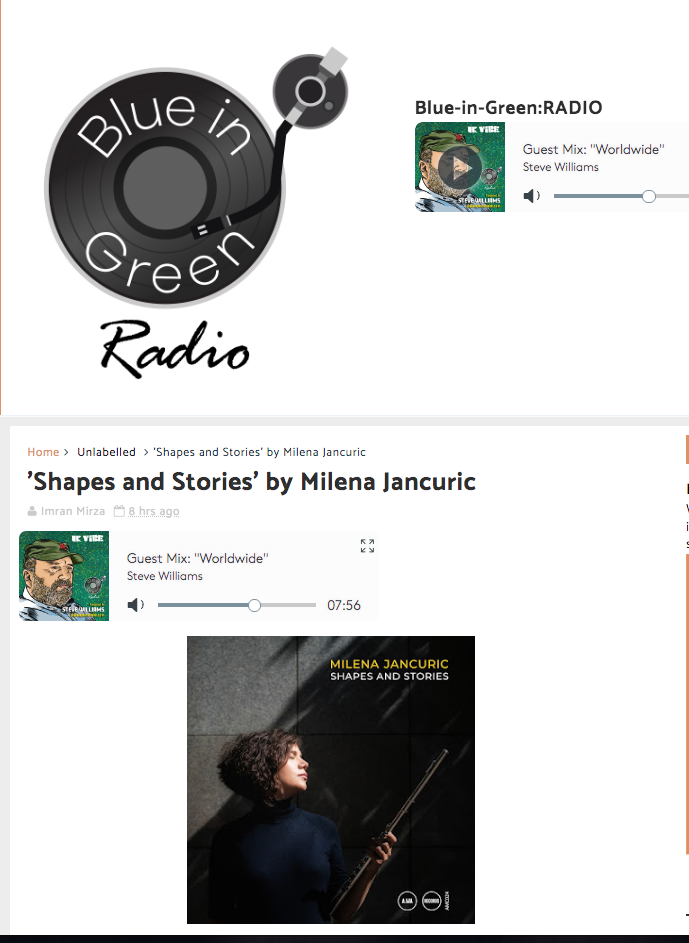Click the Blue-in-Green:RADIO widget heading
Screen dimensions: 689x943
509,108
